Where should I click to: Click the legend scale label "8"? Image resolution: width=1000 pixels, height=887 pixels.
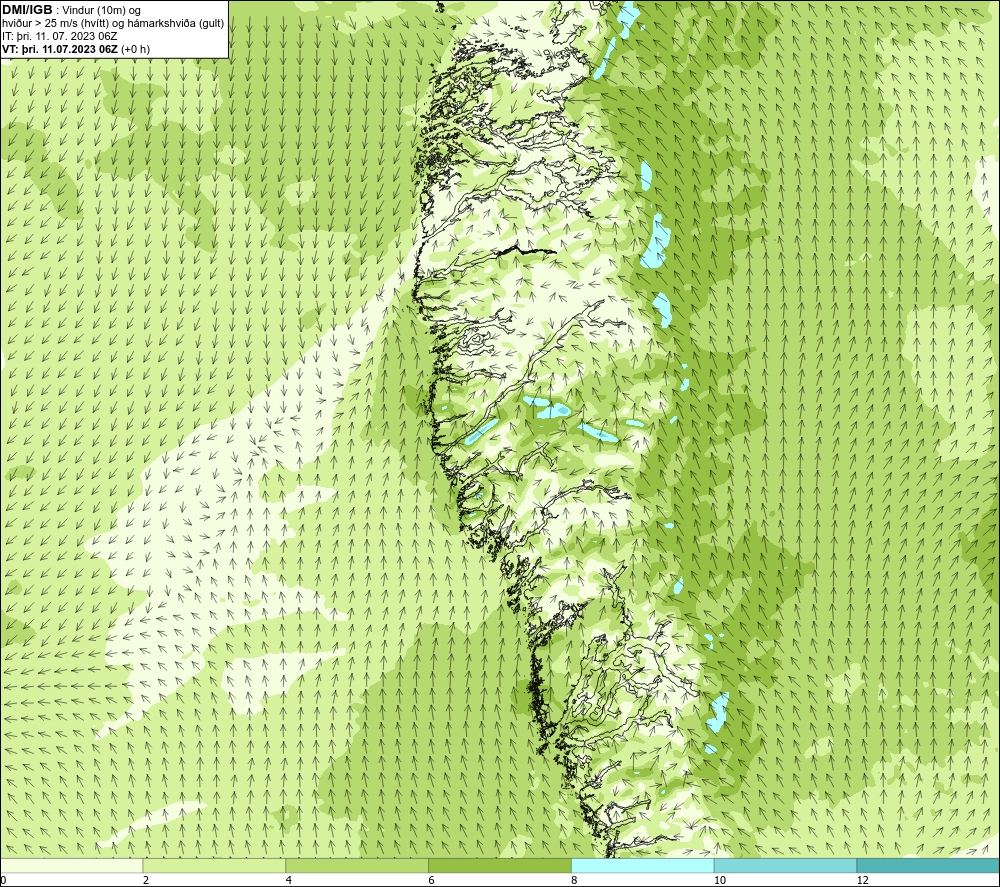[x=575, y=881]
